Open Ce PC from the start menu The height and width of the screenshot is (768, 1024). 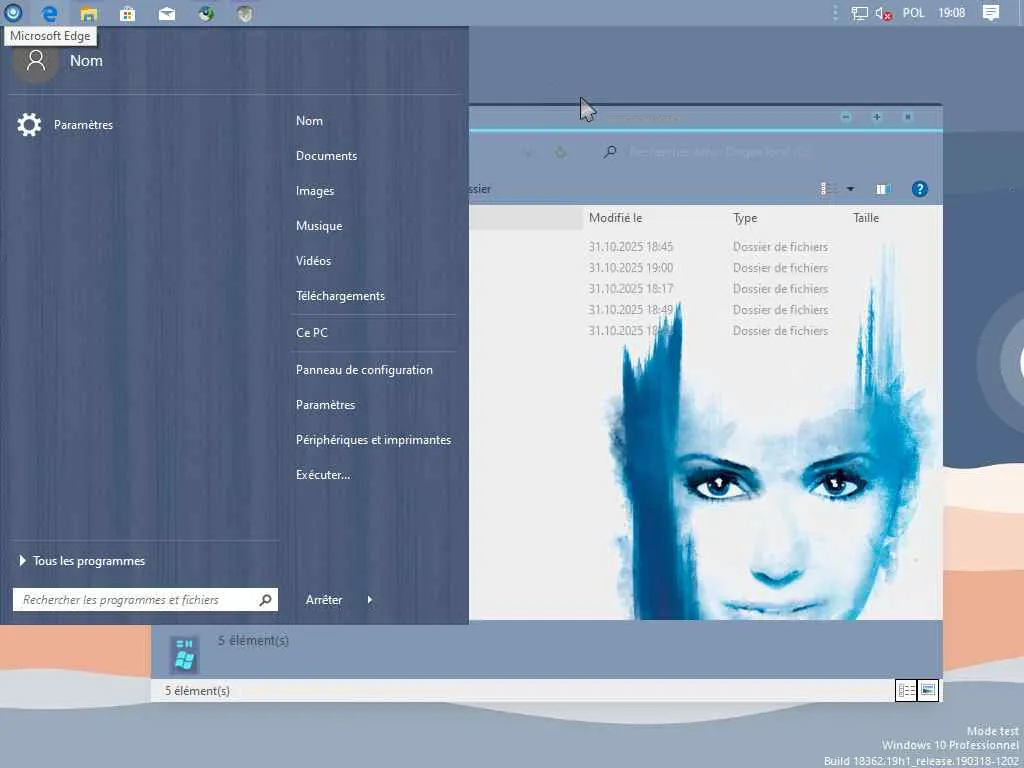[x=312, y=332]
